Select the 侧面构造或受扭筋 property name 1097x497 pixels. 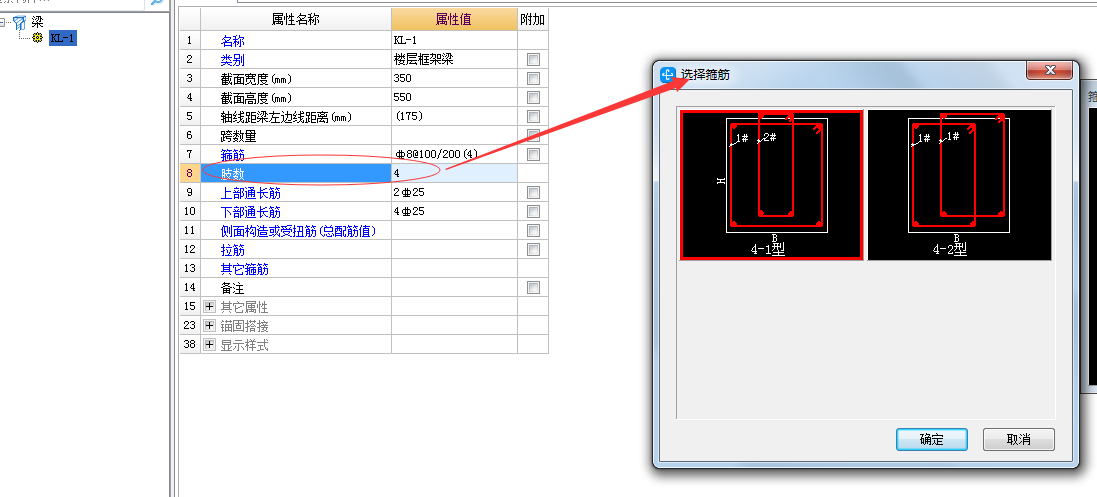click(299, 230)
